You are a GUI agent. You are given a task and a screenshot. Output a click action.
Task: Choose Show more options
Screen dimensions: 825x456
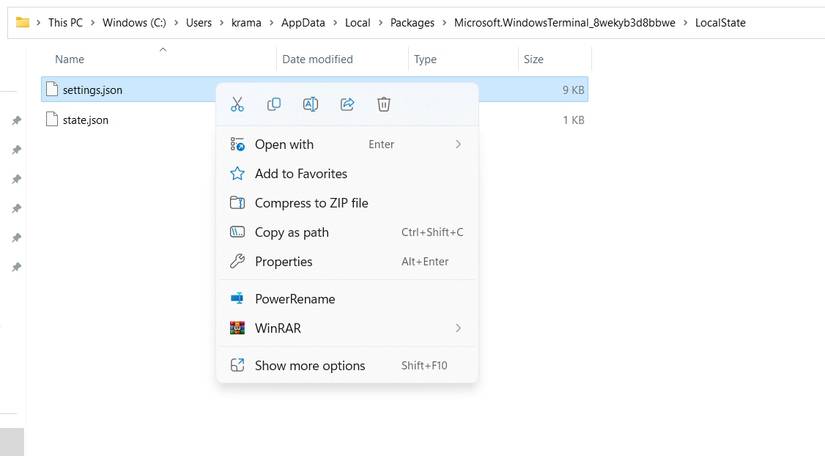[310, 365]
